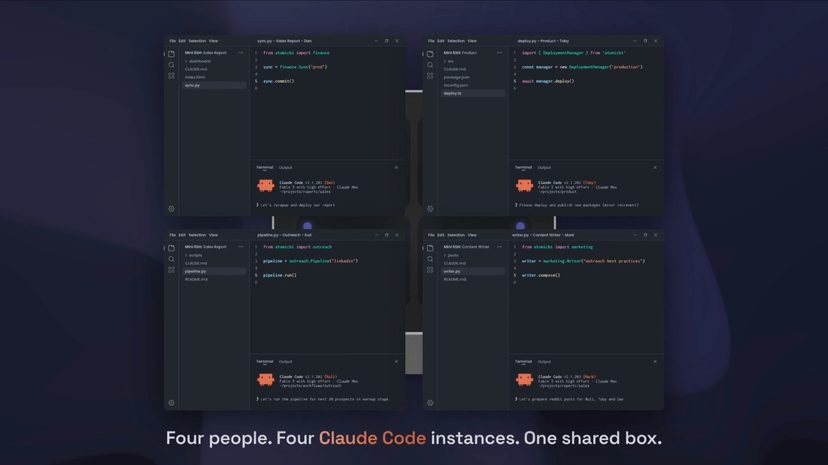Close terminal panel in sync.py window

[x=397, y=167]
